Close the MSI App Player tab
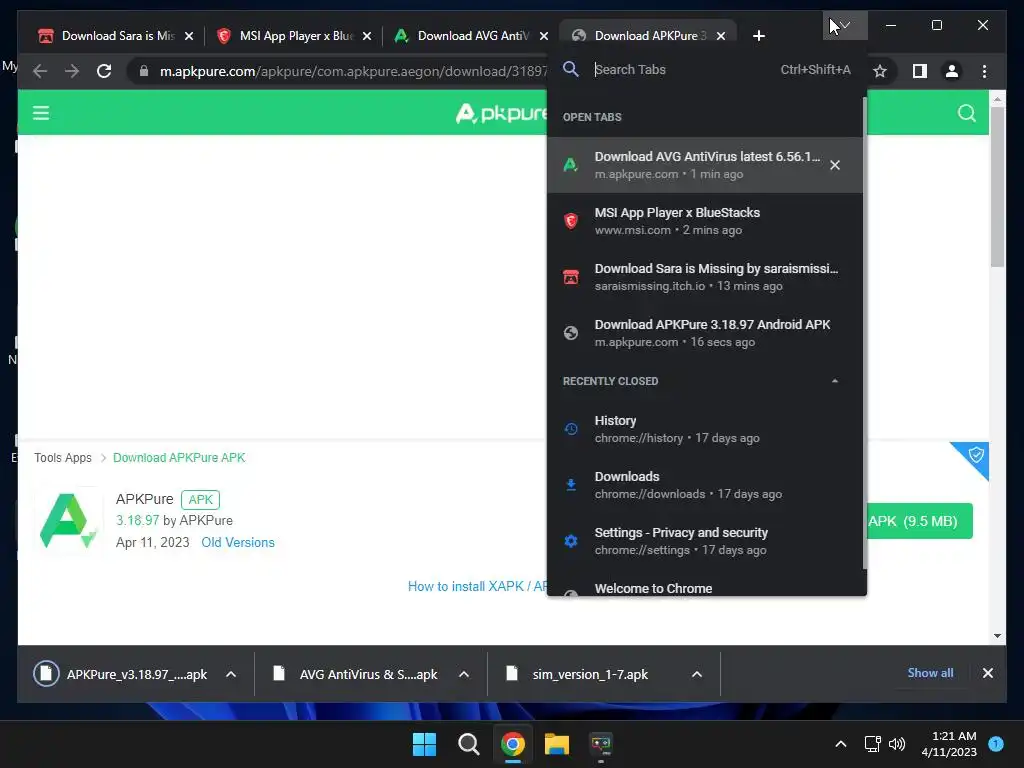The image size is (1024, 768). (367, 36)
